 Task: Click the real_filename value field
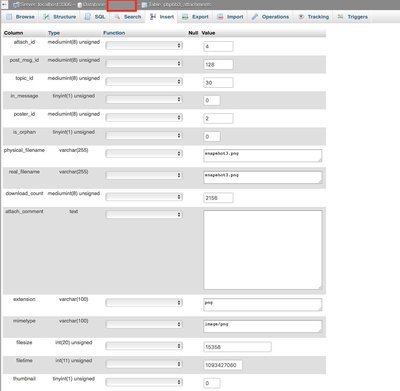coord(263,177)
